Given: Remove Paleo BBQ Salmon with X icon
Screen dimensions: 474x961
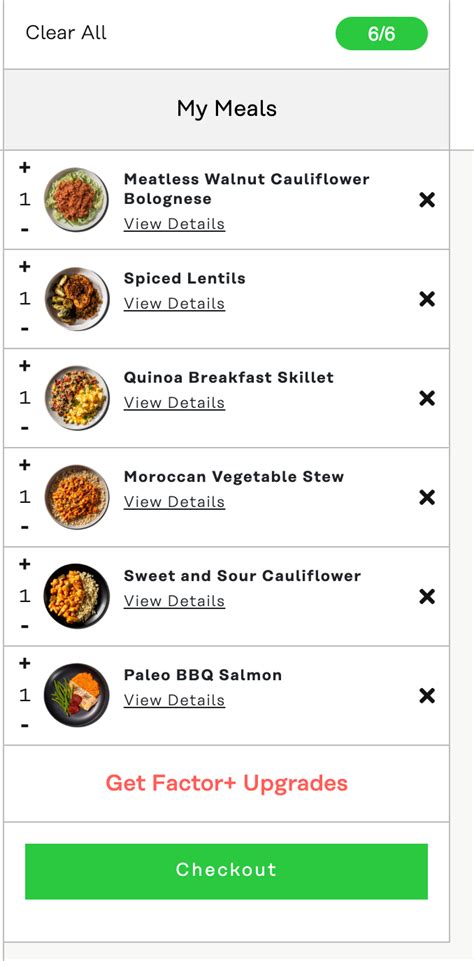Looking at the screenshot, I should coord(427,696).
